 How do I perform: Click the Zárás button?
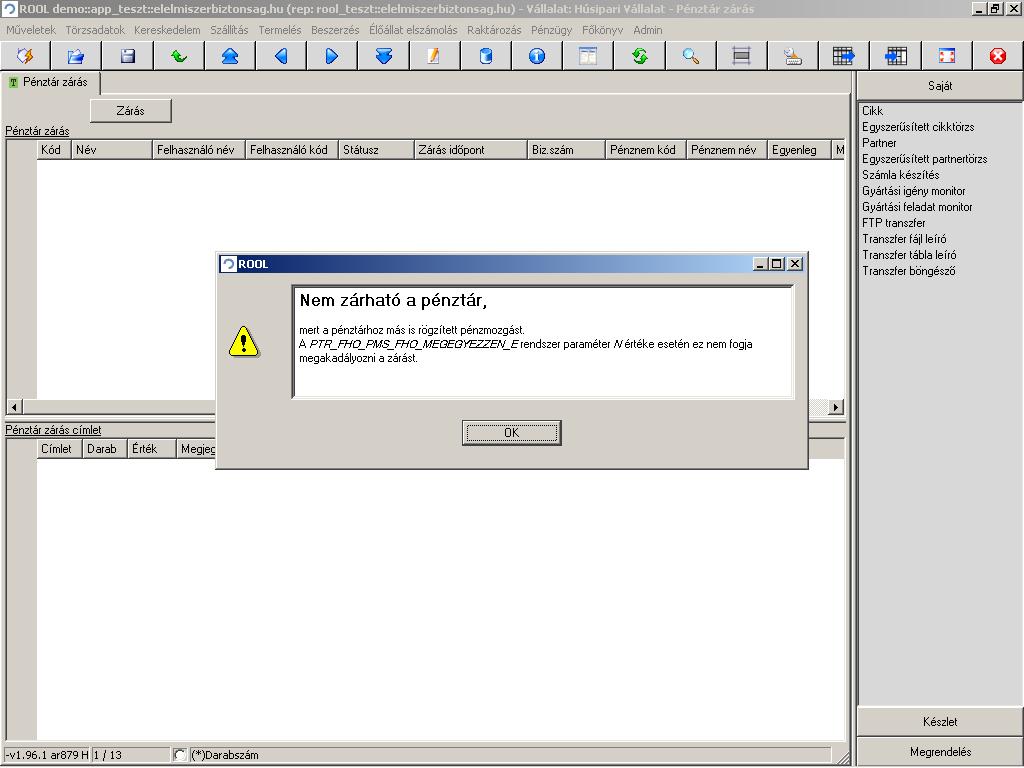(x=130, y=111)
